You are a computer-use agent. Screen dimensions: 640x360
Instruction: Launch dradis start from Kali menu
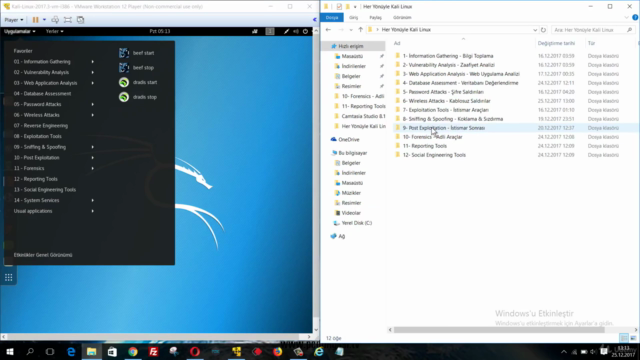click(138, 82)
